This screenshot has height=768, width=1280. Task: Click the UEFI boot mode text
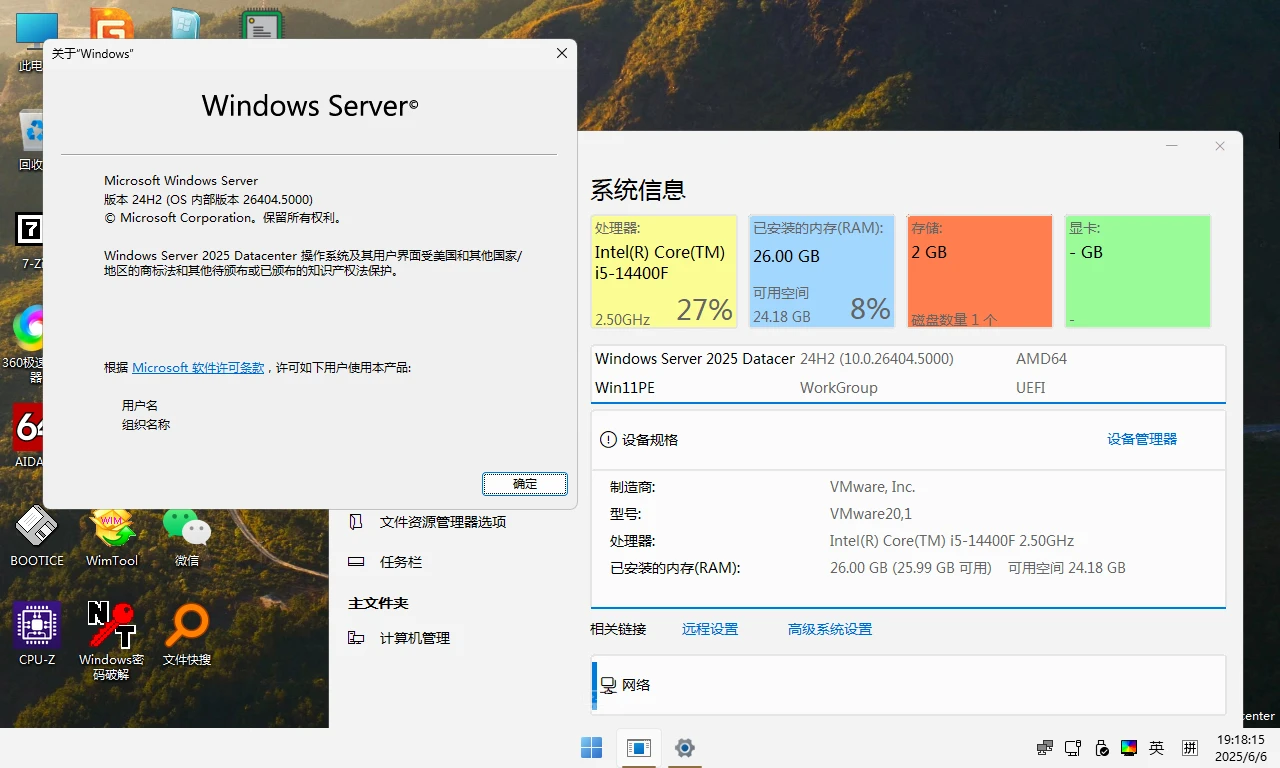1031,387
